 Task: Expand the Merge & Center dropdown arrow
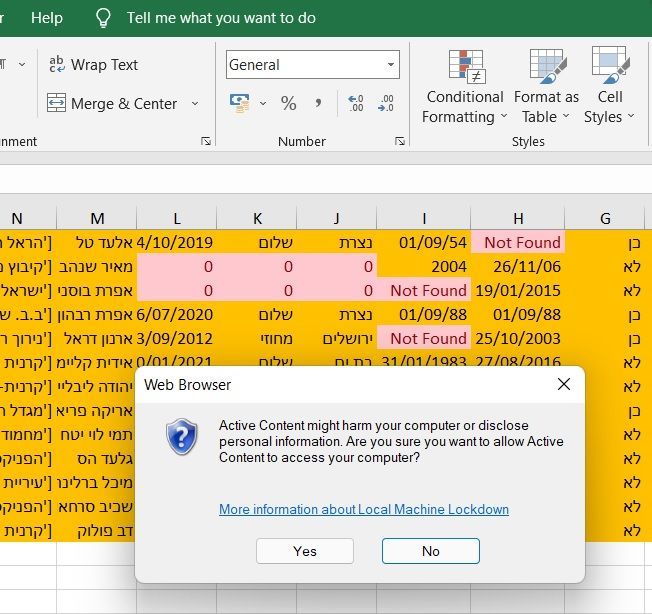click(195, 103)
